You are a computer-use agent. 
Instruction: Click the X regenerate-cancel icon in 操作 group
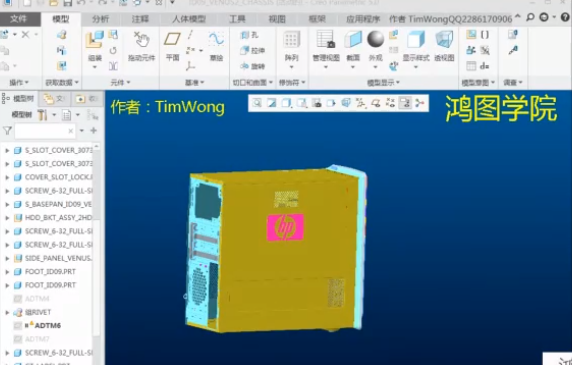click(25, 35)
